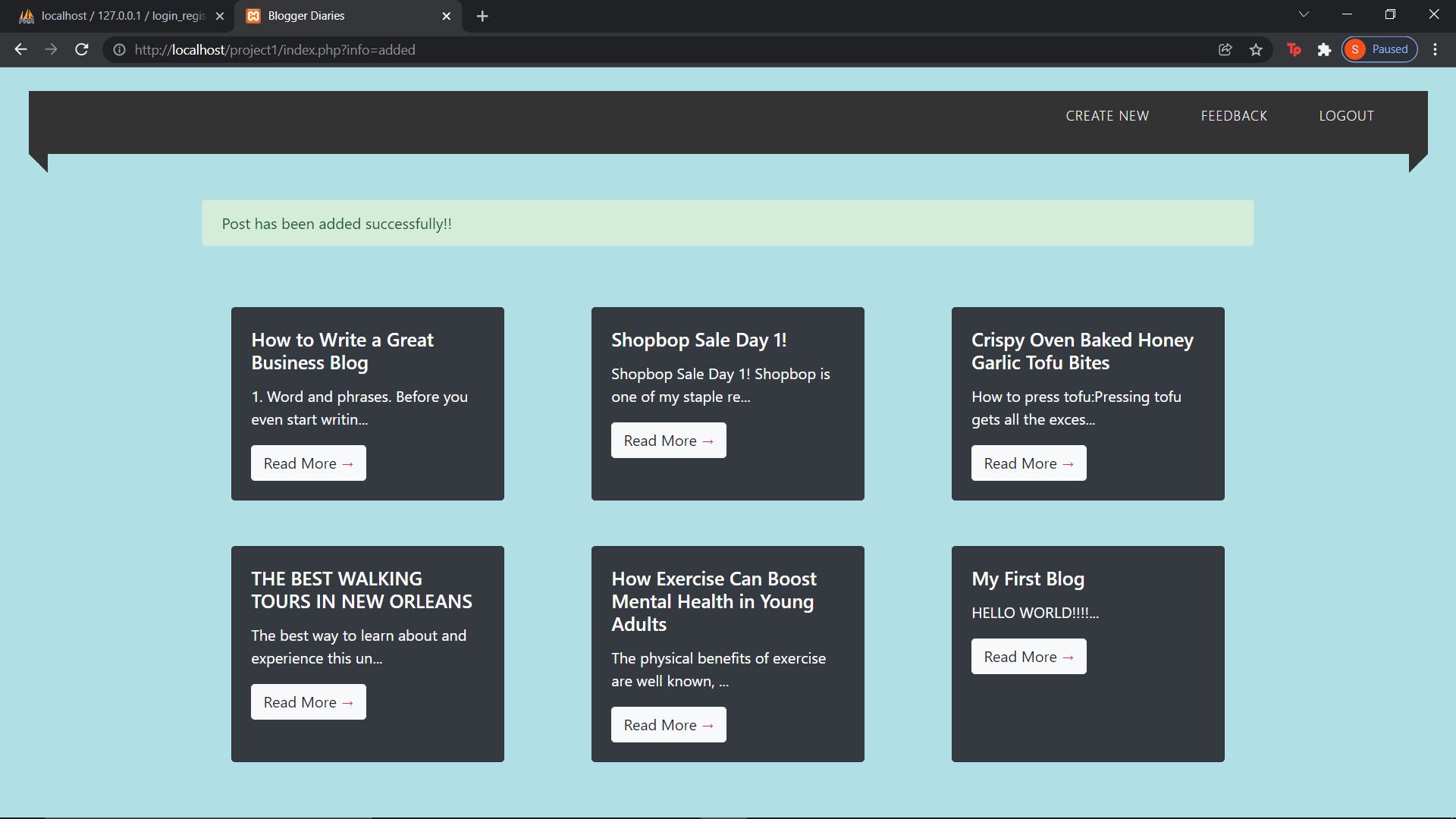The image size is (1456, 819).
Task: Open the browser extensions puzzle icon
Action: pos(1325,49)
